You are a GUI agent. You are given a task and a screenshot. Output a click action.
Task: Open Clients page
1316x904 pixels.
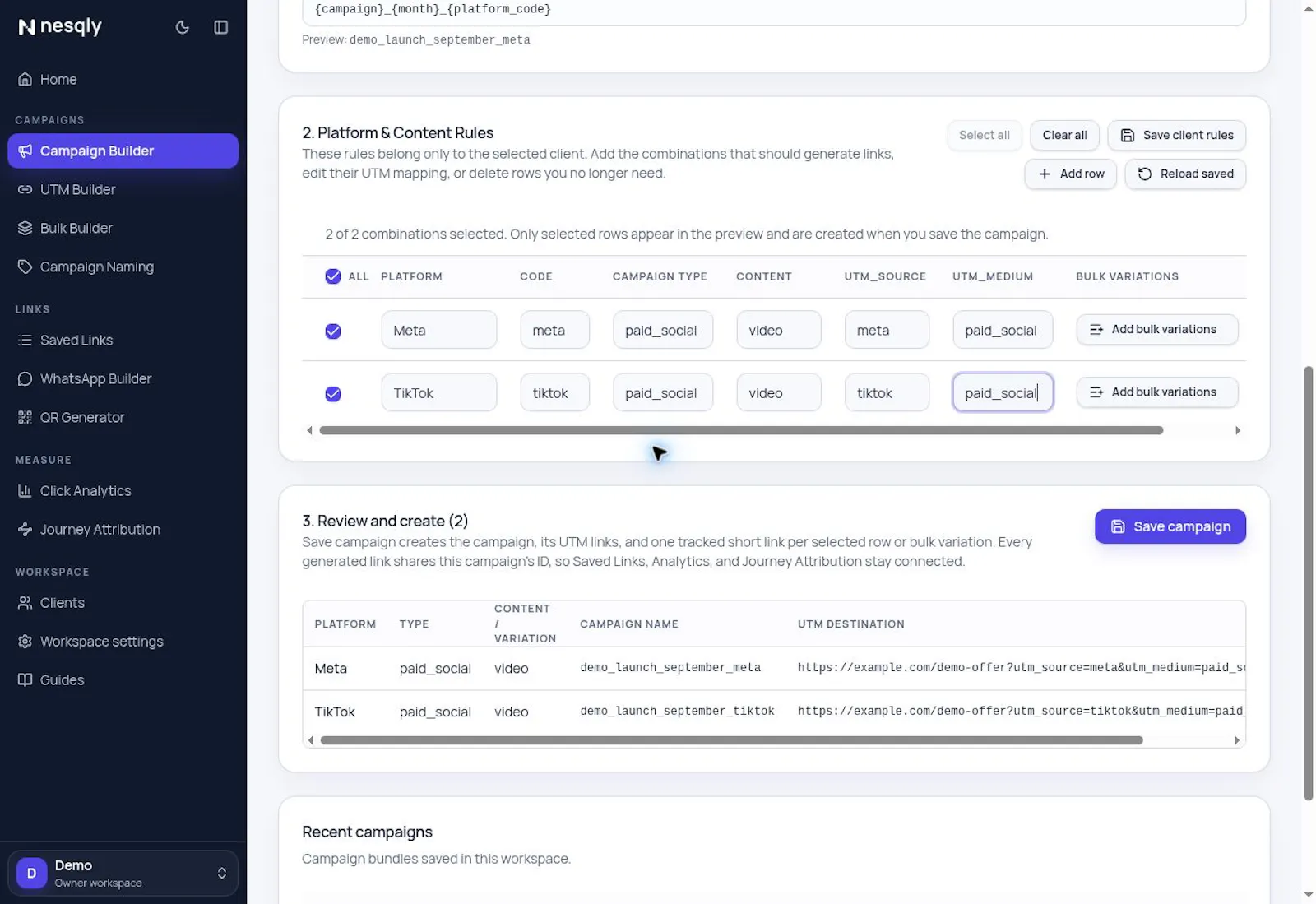123,602
